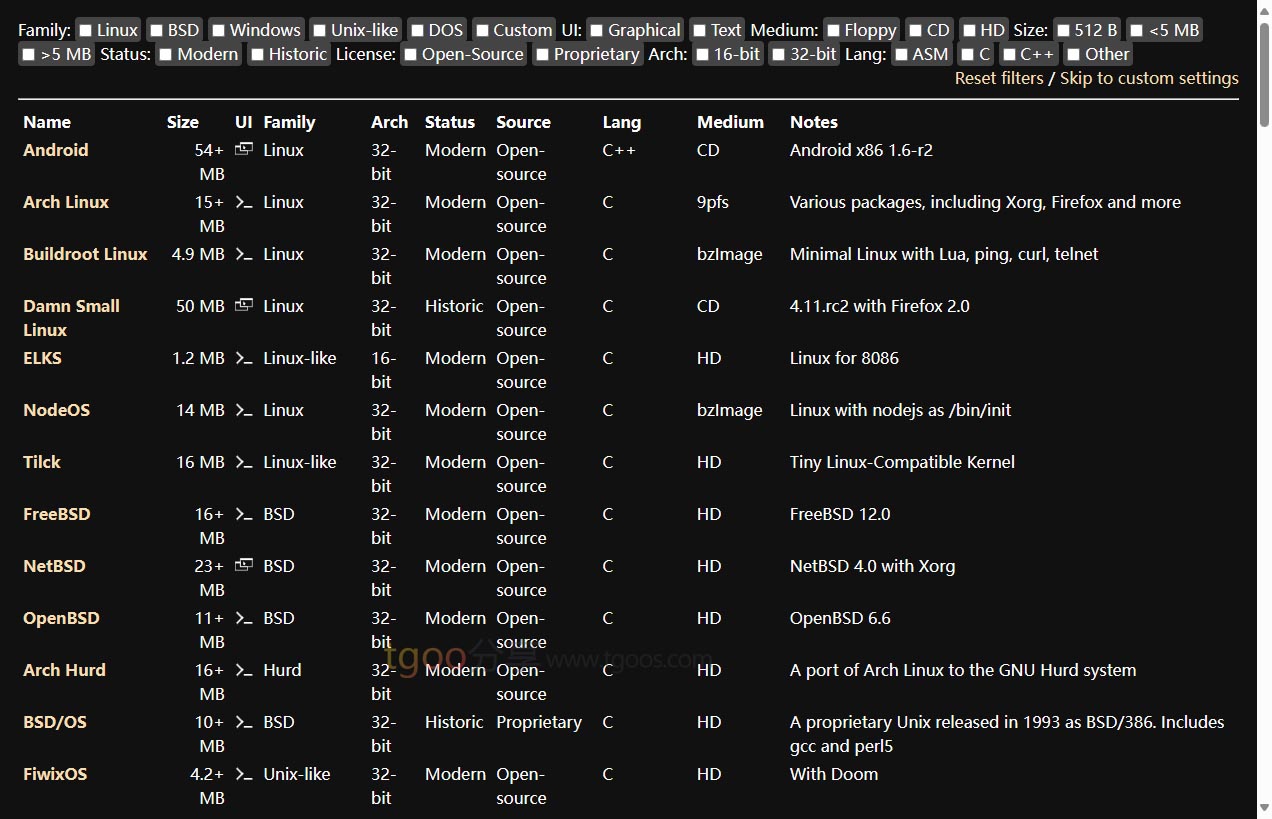Follow the Skip to custom settings link
This screenshot has height=819, width=1272.
(x=1149, y=78)
